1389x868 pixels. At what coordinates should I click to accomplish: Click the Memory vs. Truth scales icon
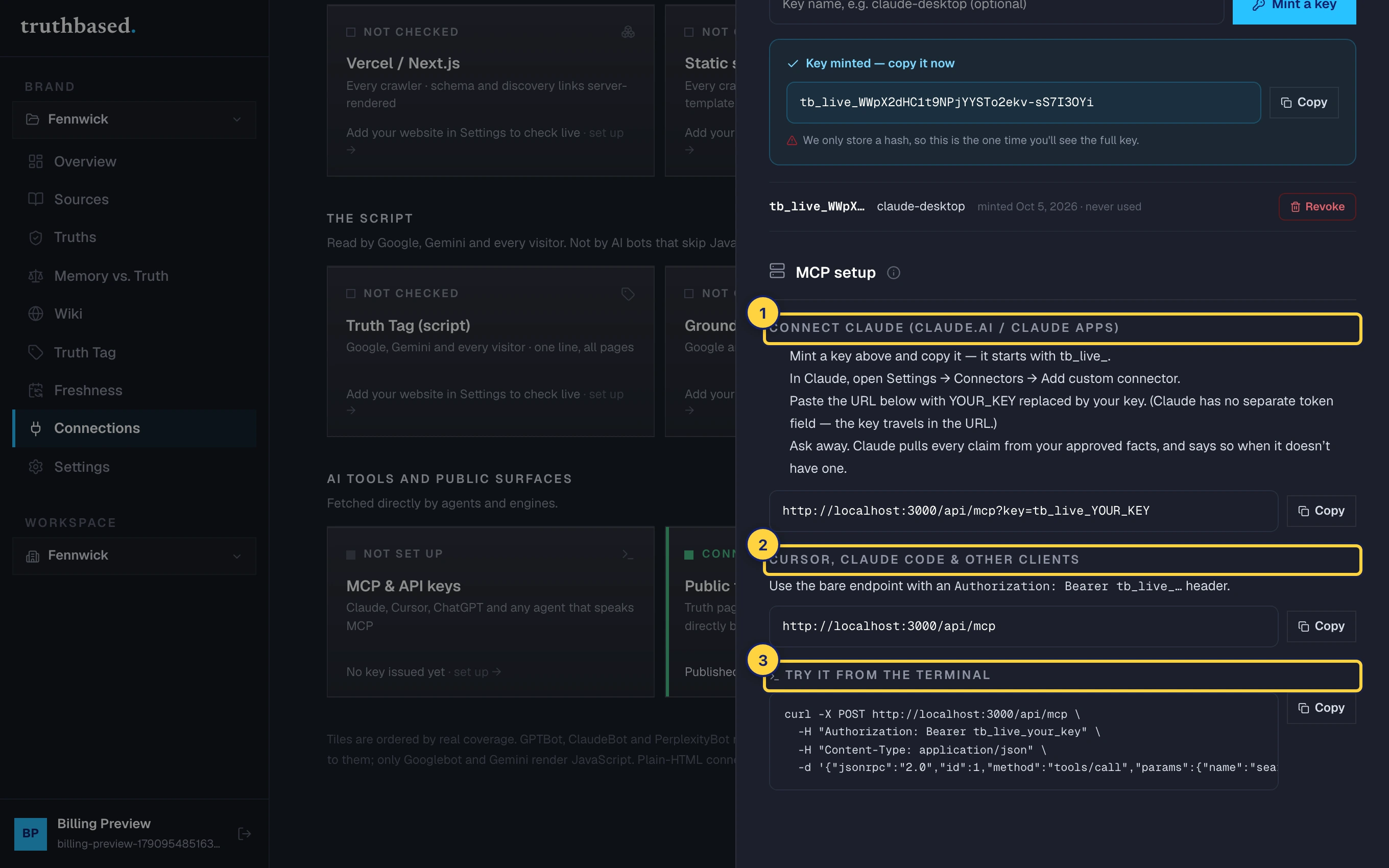[x=36, y=276]
